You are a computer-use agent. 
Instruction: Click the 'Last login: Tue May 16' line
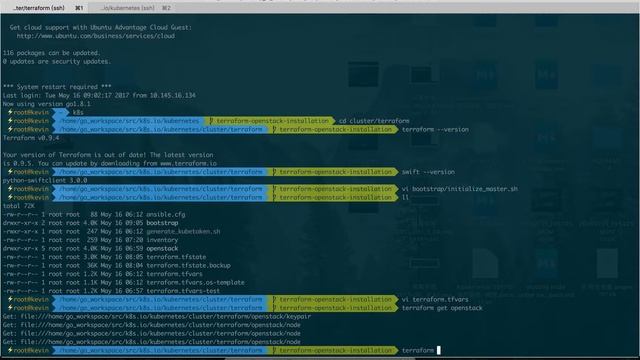click(x=99, y=96)
